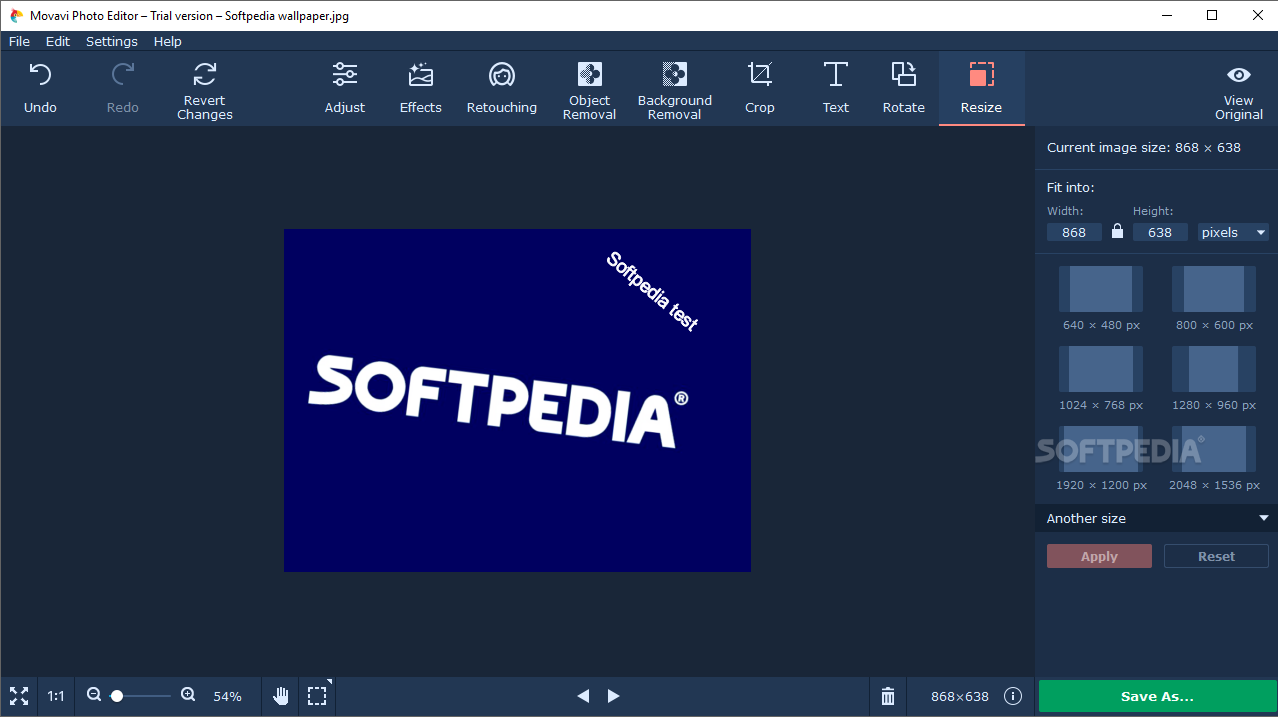This screenshot has width=1278, height=717.
Task: Open the Help menu
Action: point(168,41)
